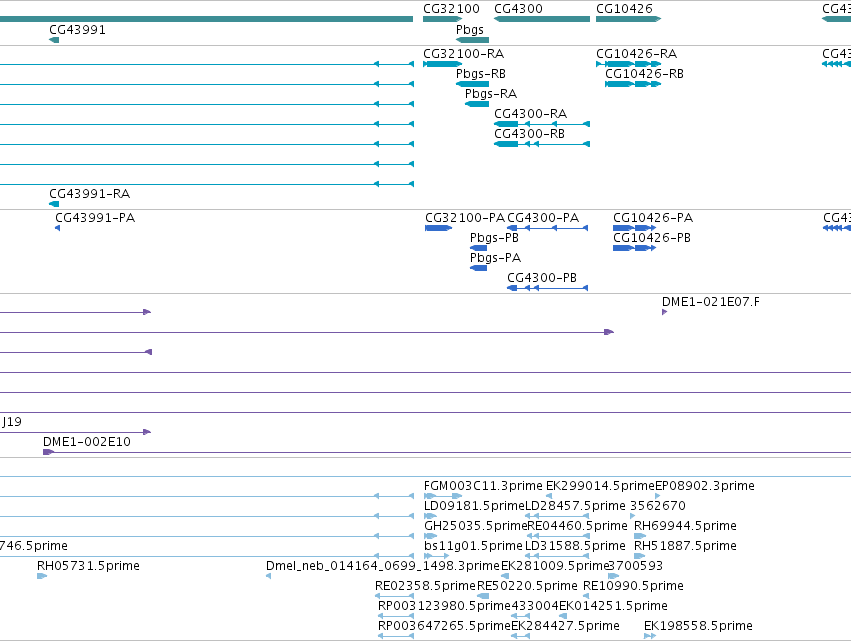Open the EK198558.5prime EST label
Image resolution: width=851 pixels, height=641 pixels.
[698, 626]
